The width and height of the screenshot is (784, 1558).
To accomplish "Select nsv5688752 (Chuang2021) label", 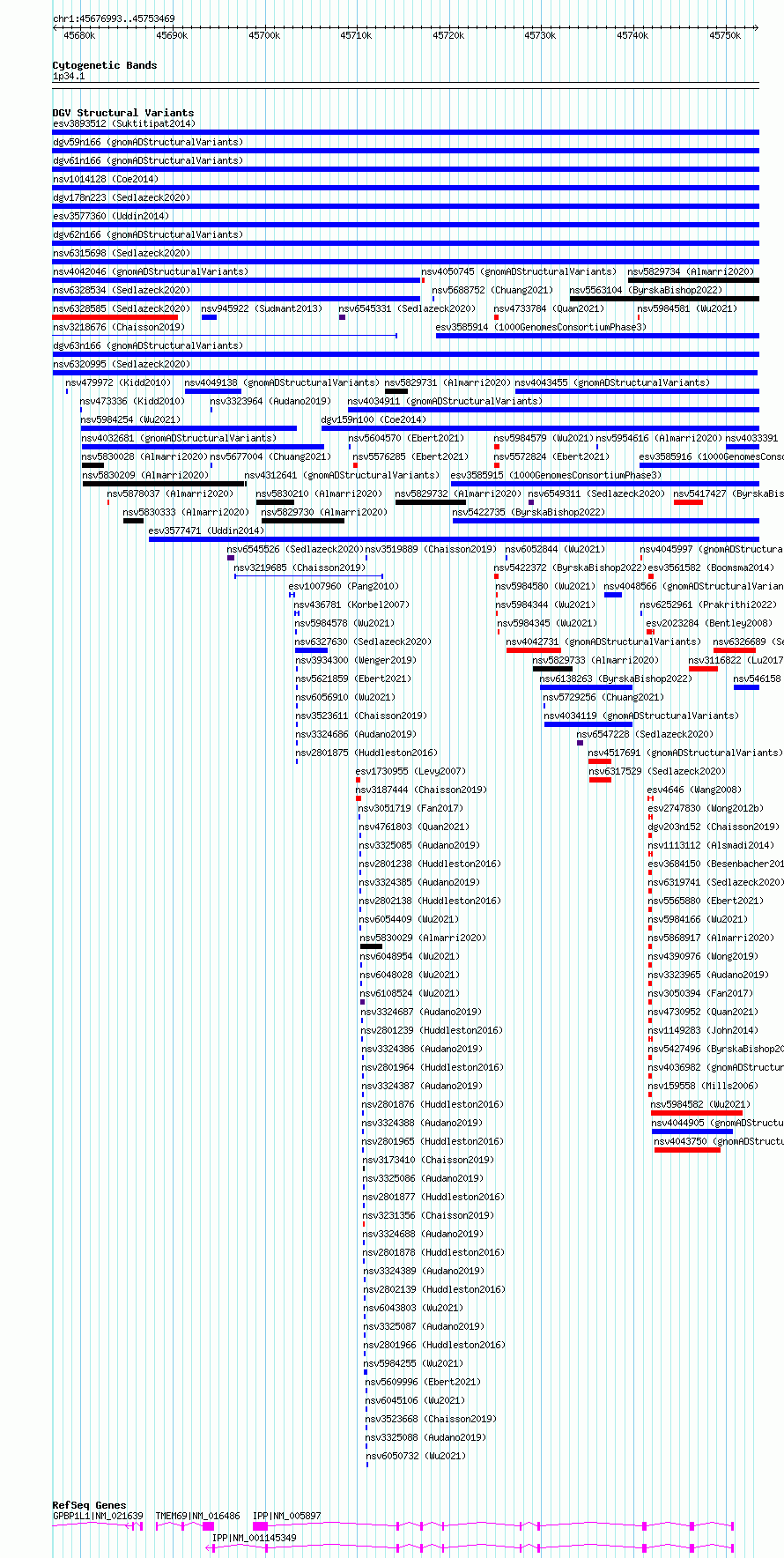I will pyautogui.click(x=492, y=290).
